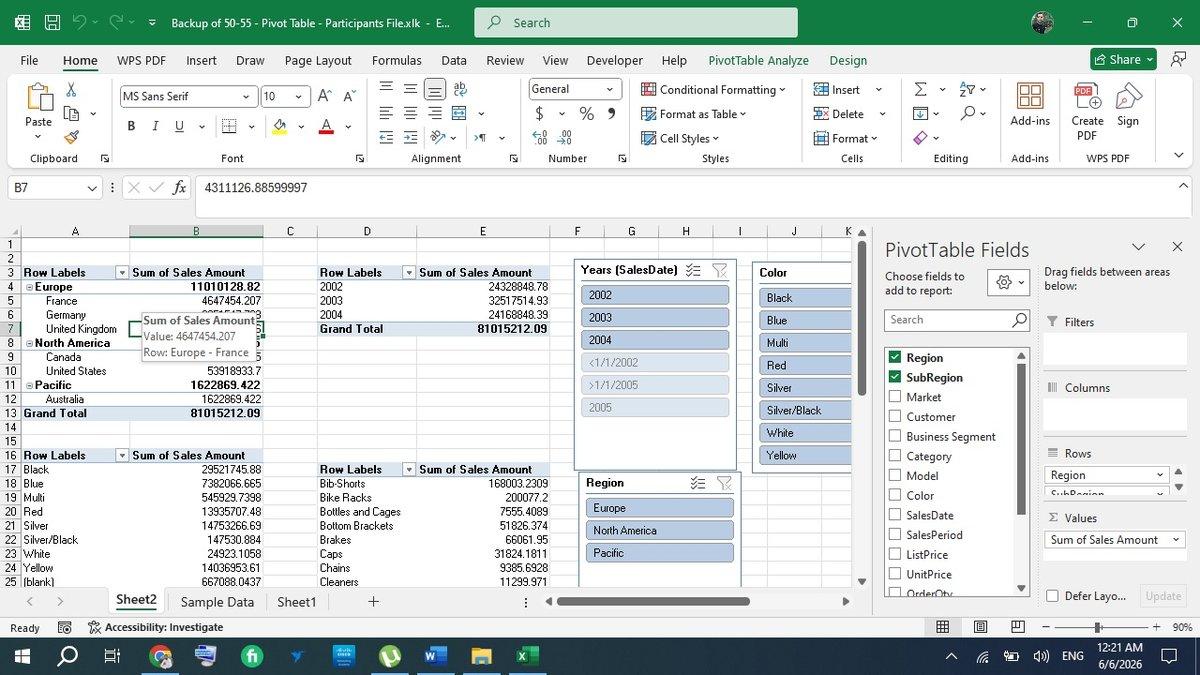Open the PivotTable Analyze tab
1200x675 pixels.
pyautogui.click(x=758, y=60)
